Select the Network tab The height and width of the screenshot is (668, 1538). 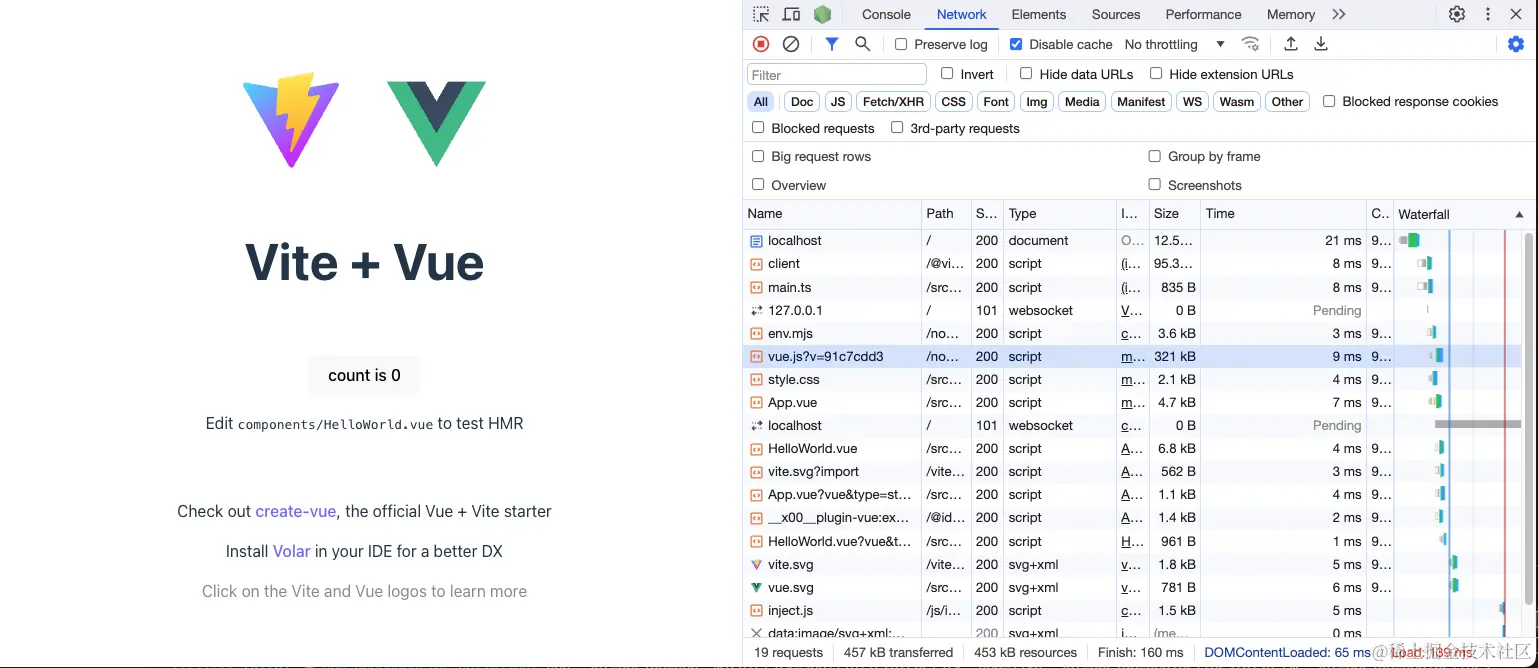point(962,14)
